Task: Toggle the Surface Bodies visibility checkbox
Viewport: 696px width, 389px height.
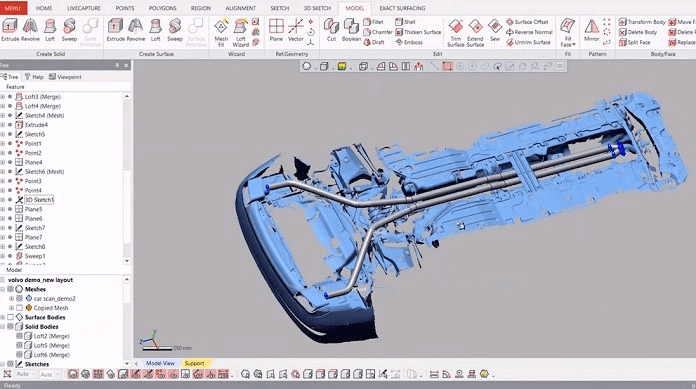Action: point(10,317)
